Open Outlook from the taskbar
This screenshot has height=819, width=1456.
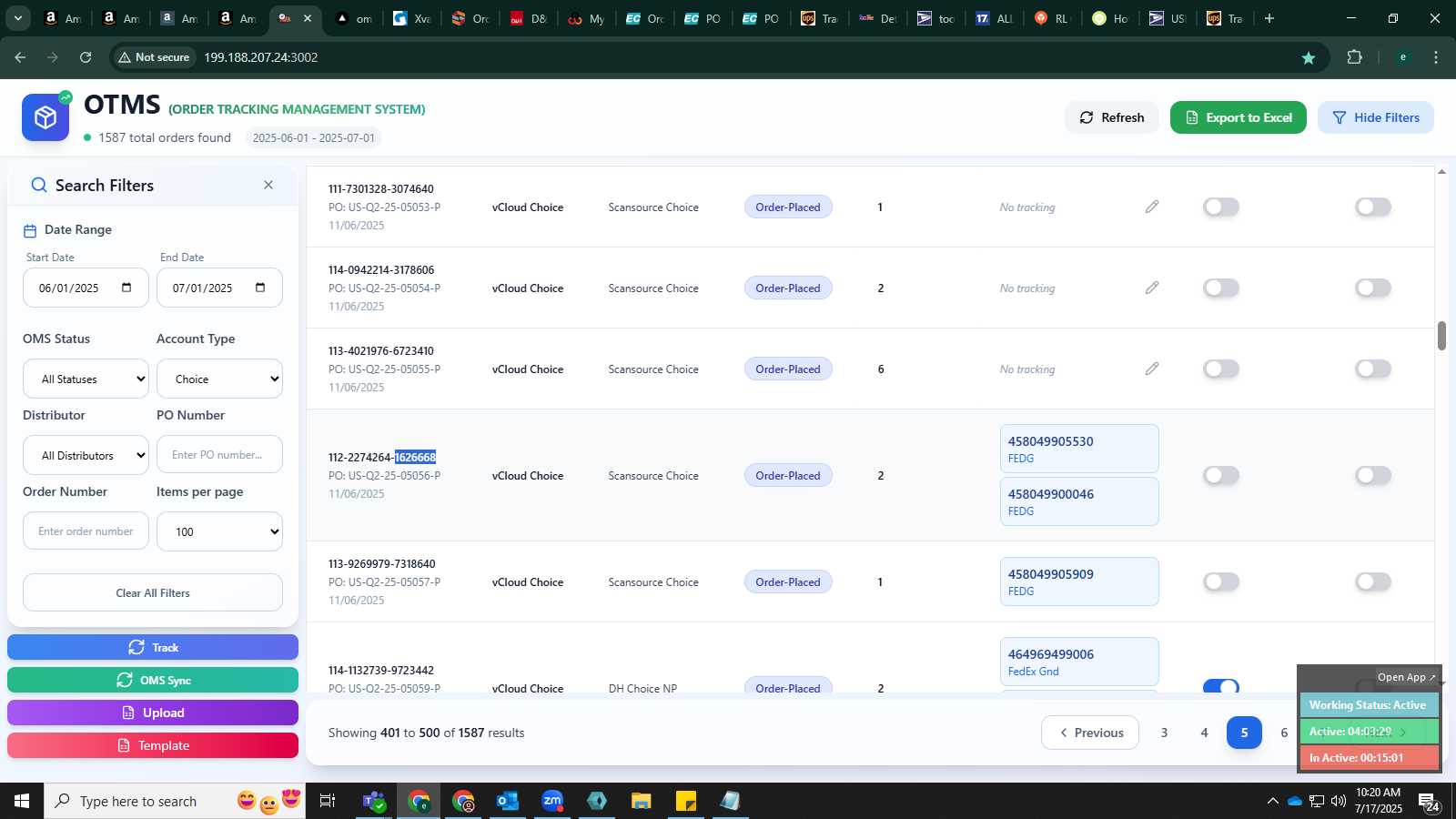[507, 801]
